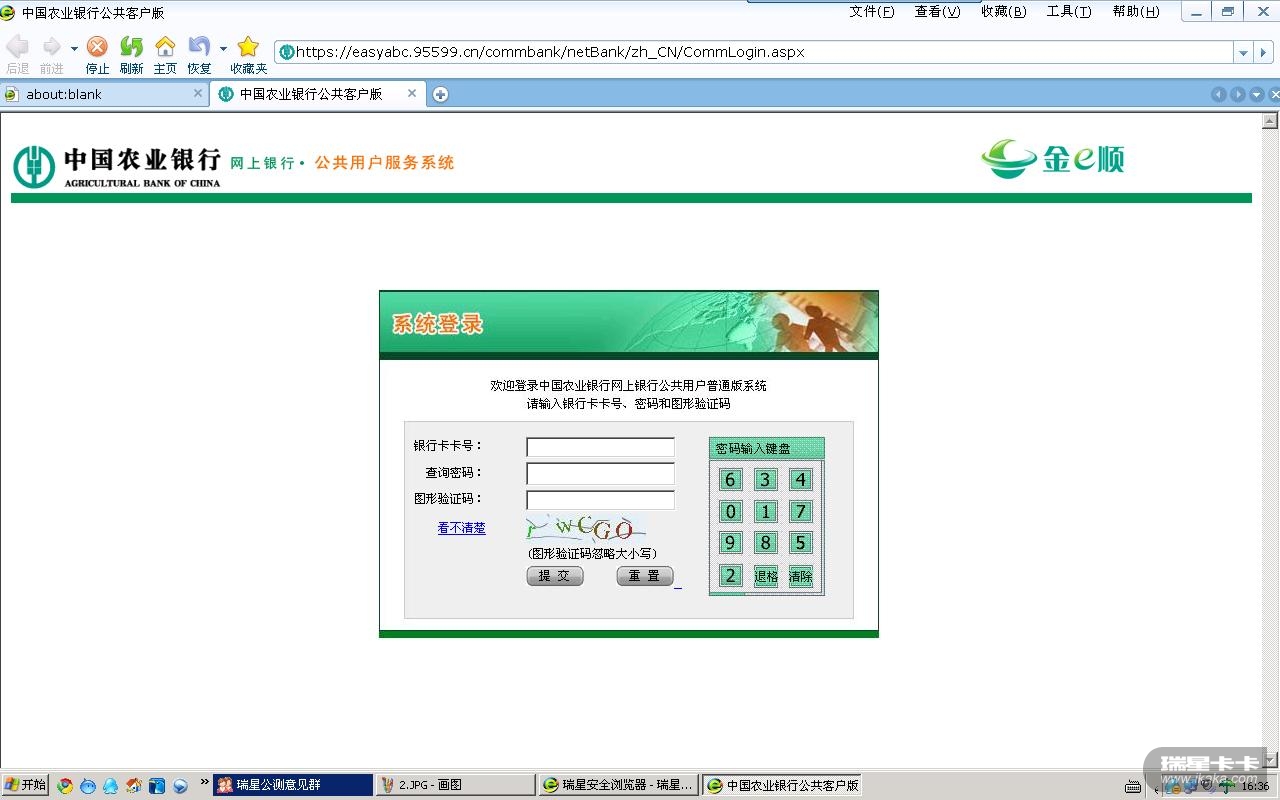Click the green umbrella tray icon
This screenshot has height=800, width=1280.
pos(1226,786)
